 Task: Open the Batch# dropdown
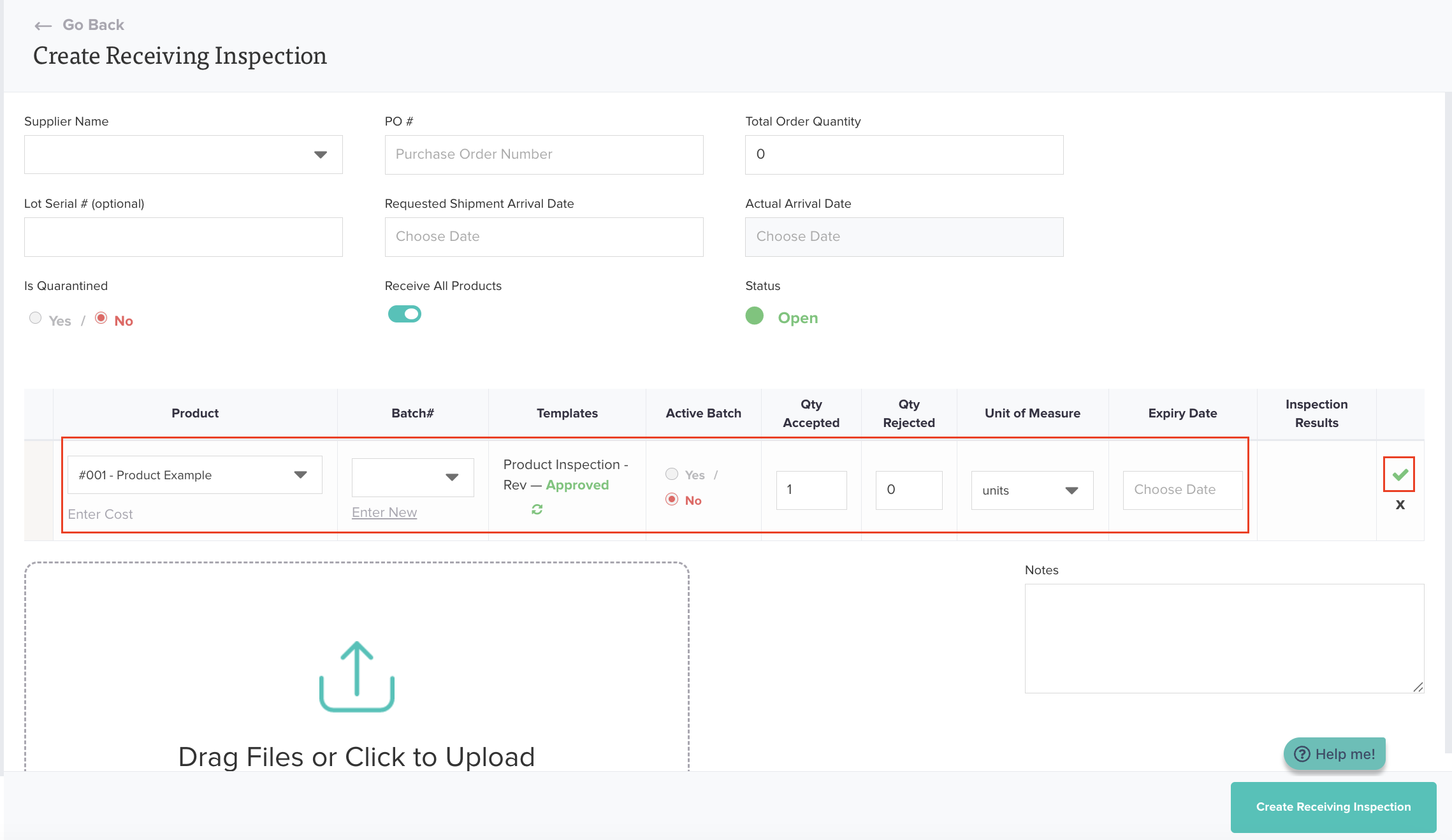412,477
